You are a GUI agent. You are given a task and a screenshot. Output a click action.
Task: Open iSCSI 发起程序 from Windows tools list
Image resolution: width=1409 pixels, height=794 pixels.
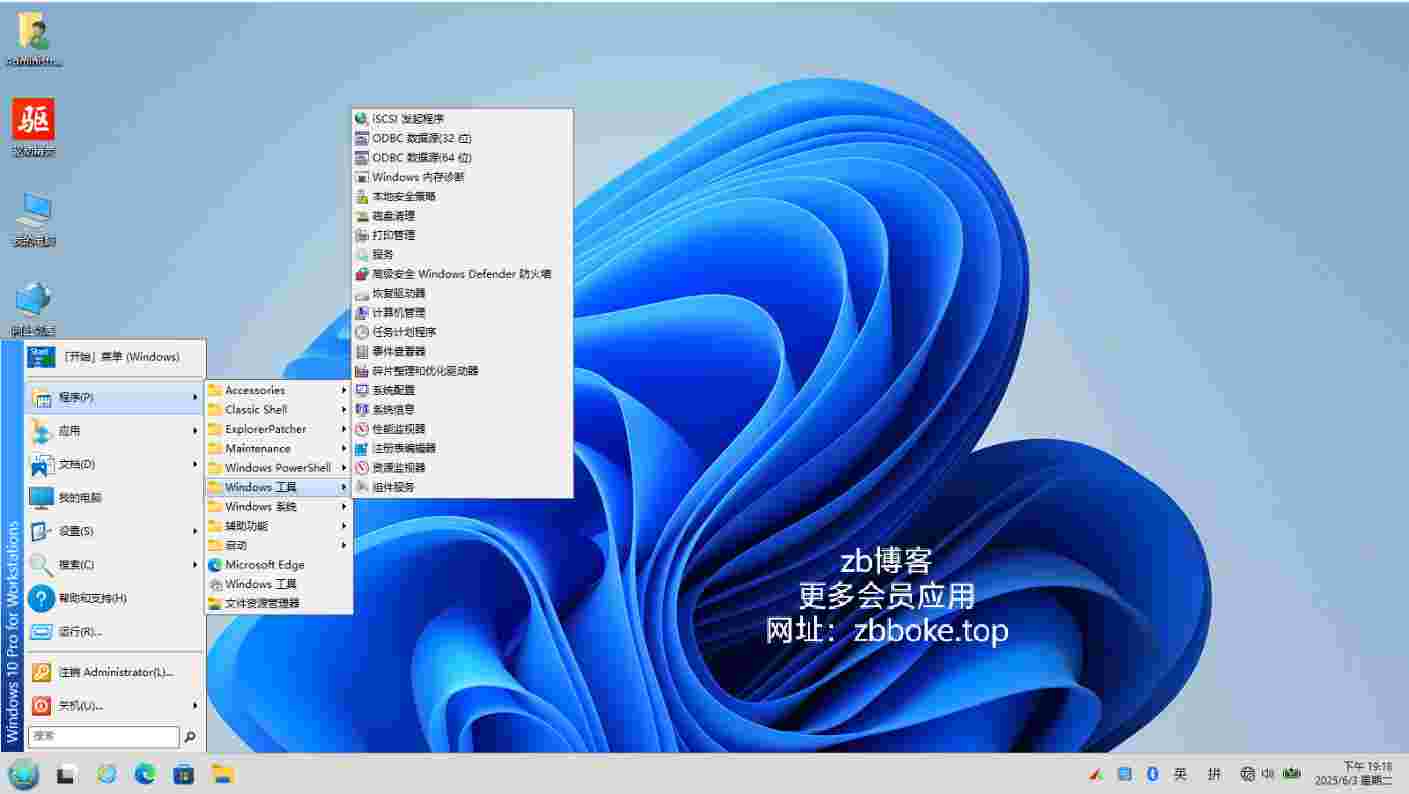pos(462,119)
